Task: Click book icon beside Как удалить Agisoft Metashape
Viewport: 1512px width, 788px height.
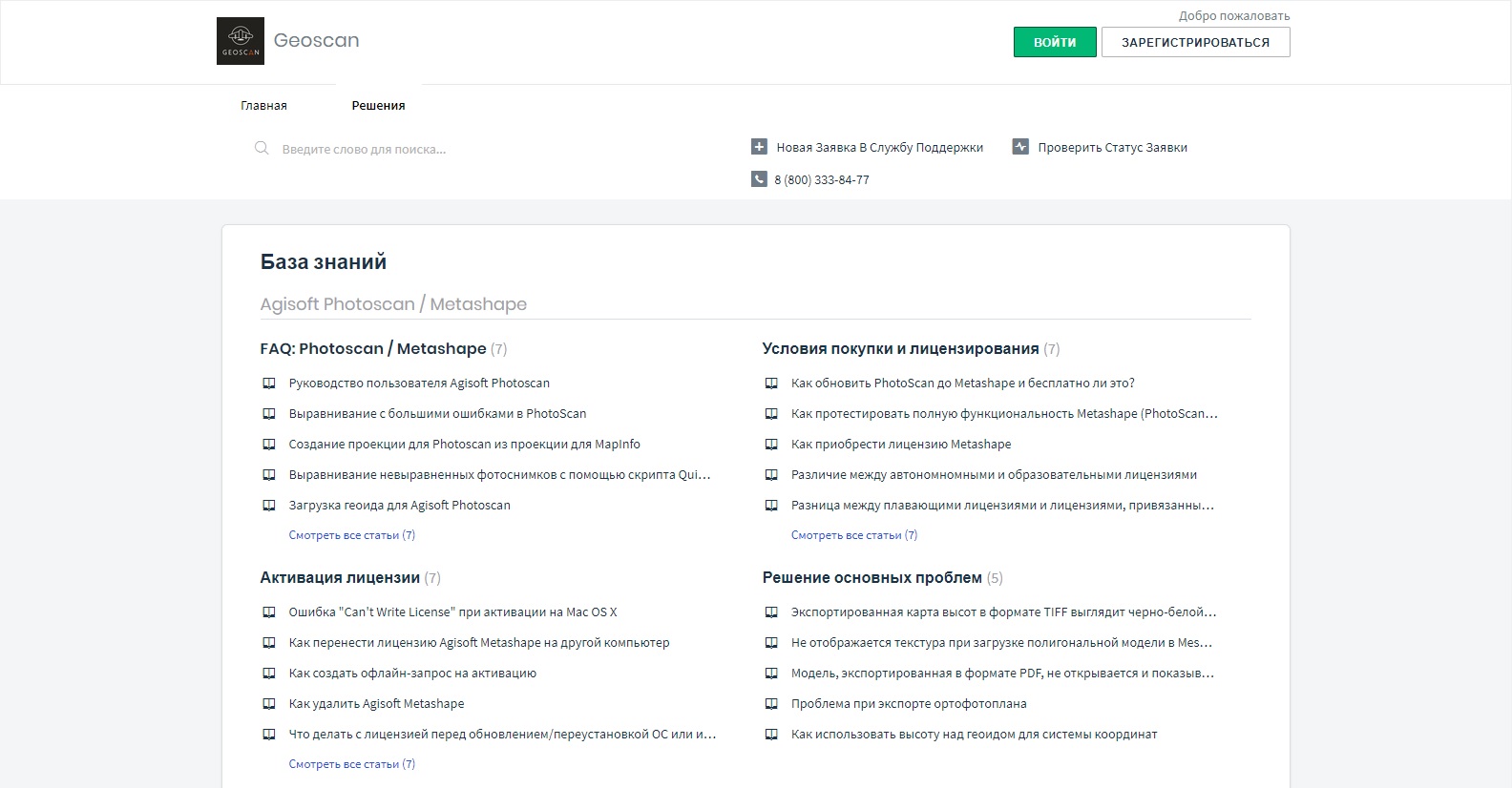Action: coord(269,704)
